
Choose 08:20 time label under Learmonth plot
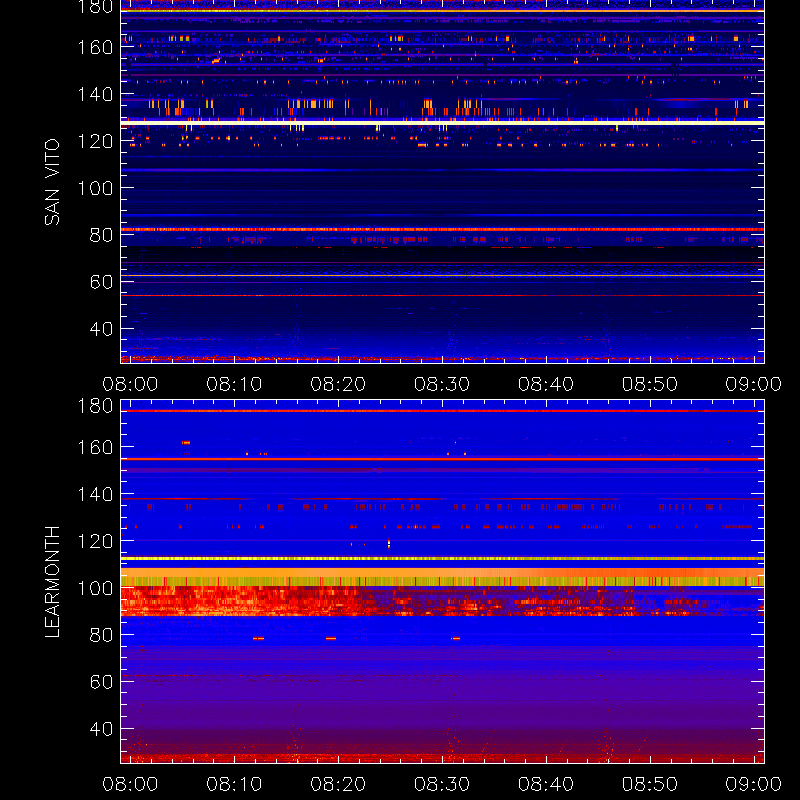coord(338,784)
